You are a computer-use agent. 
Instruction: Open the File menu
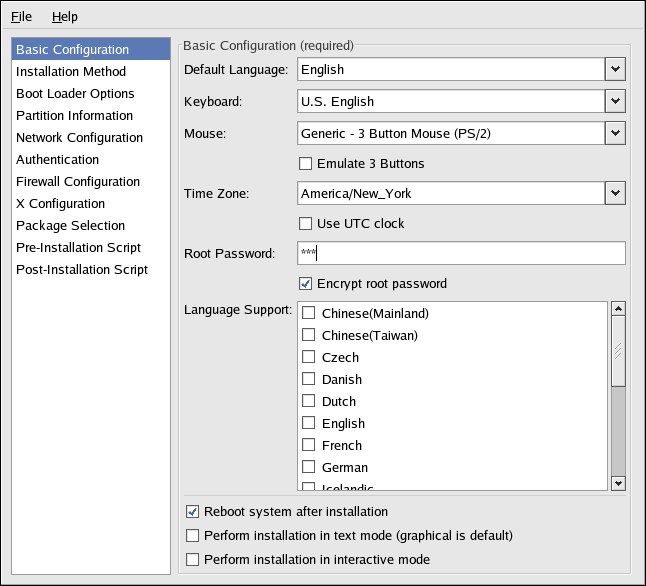21,17
